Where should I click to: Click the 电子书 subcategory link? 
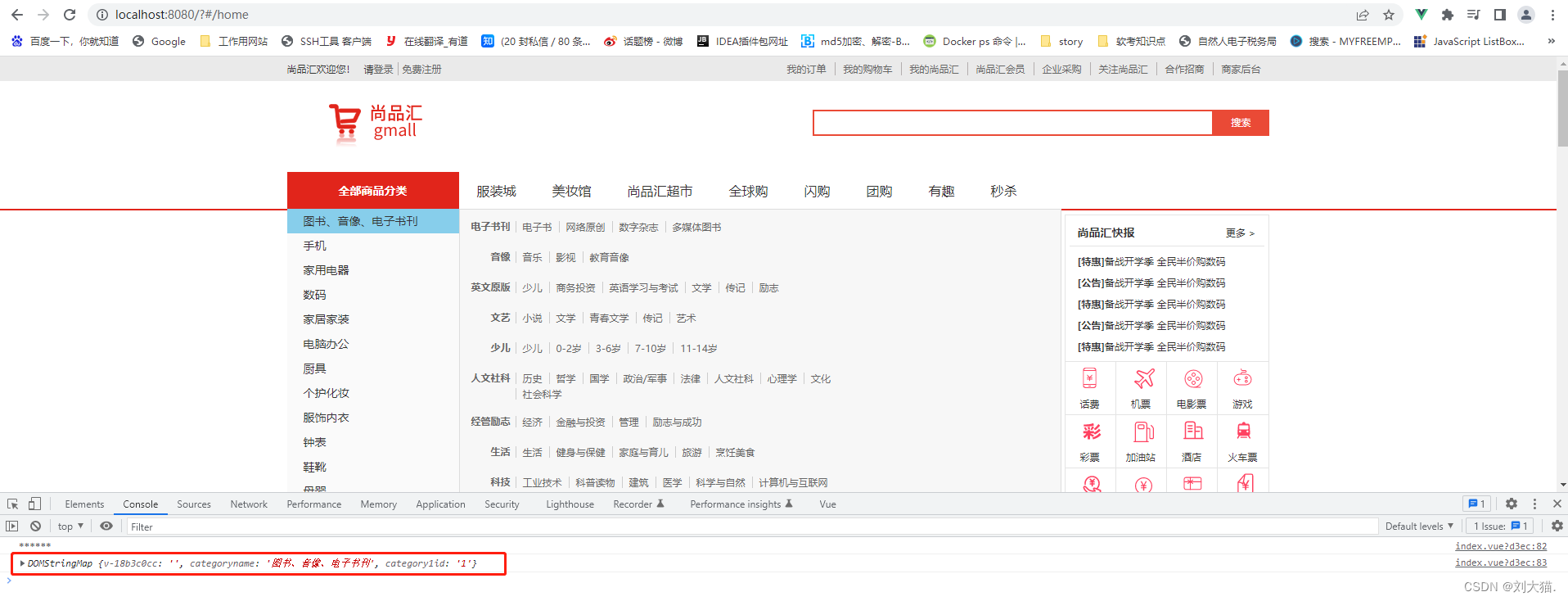tap(537, 228)
